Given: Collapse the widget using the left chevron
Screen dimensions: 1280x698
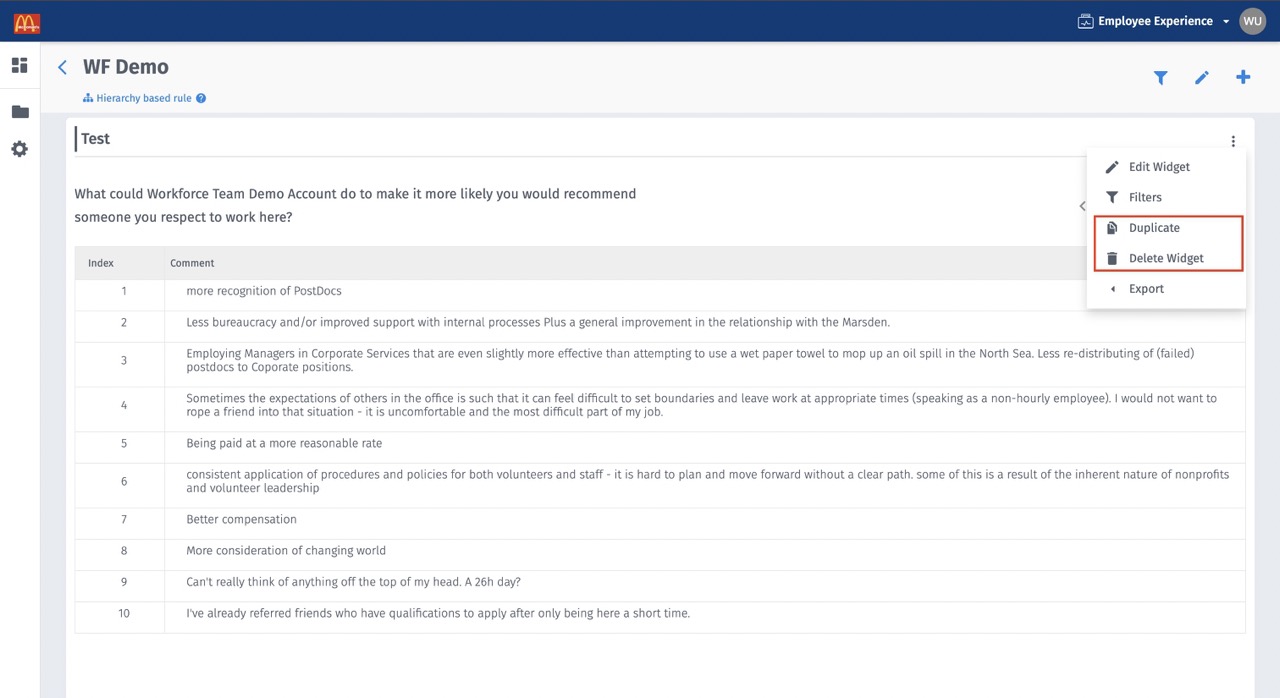Looking at the screenshot, I should tap(1082, 205).
